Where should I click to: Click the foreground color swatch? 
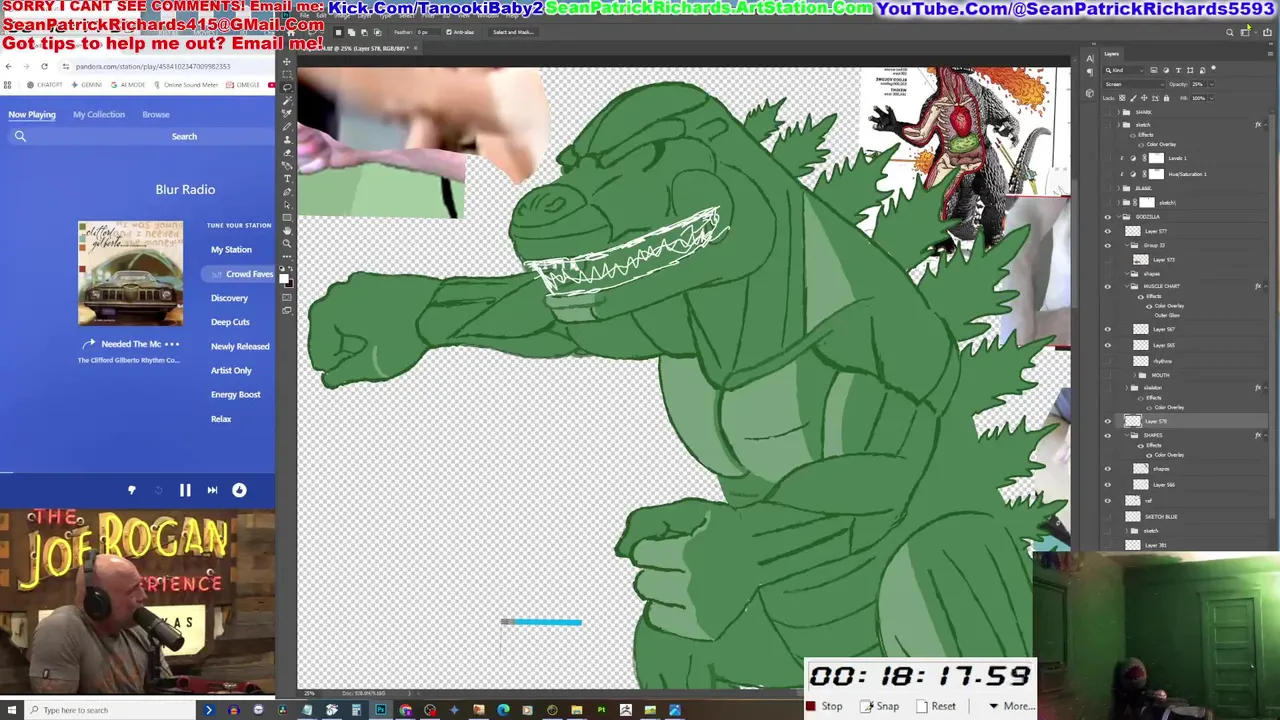pyautogui.click(x=284, y=278)
